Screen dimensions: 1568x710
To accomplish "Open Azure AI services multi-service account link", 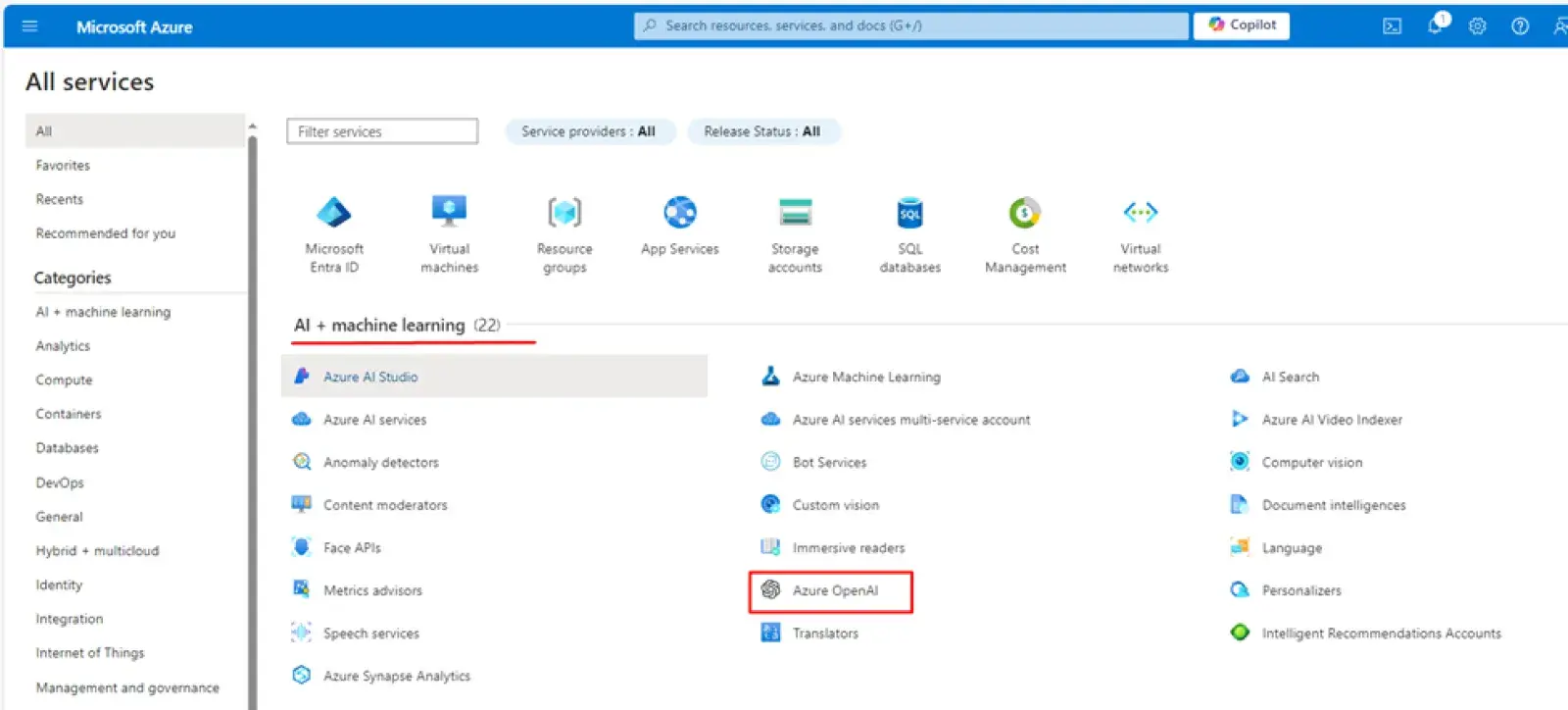I will click(x=911, y=420).
